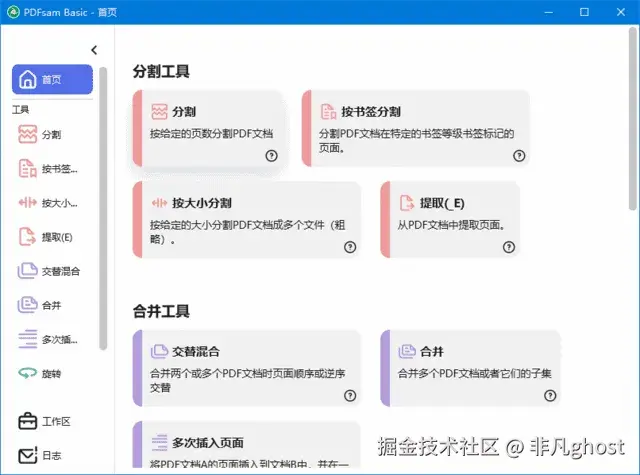Select the 按大小 split-by-size sidebar icon
640x475 pixels.
(x=27, y=202)
